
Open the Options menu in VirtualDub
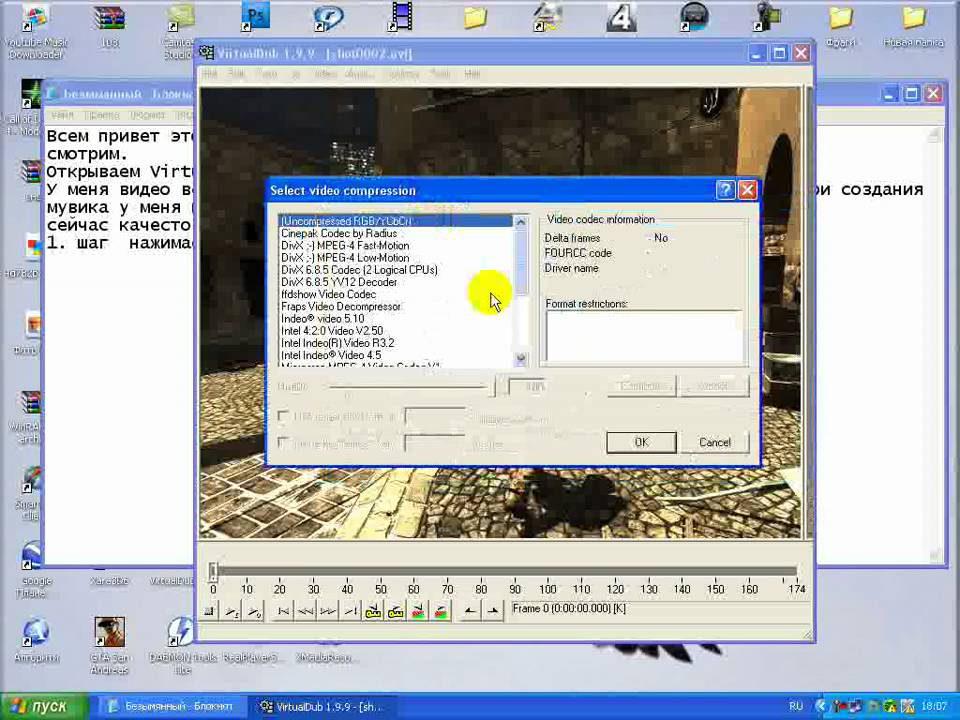[402, 74]
